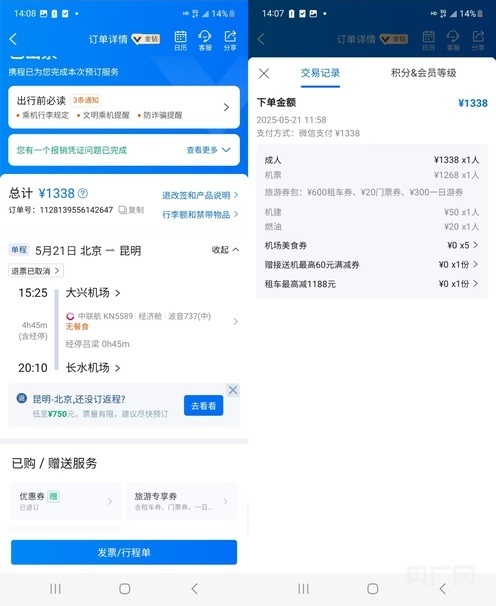Tap the 旅游券包 description line
The width and height of the screenshot is (496, 606).
pyautogui.click(x=364, y=192)
